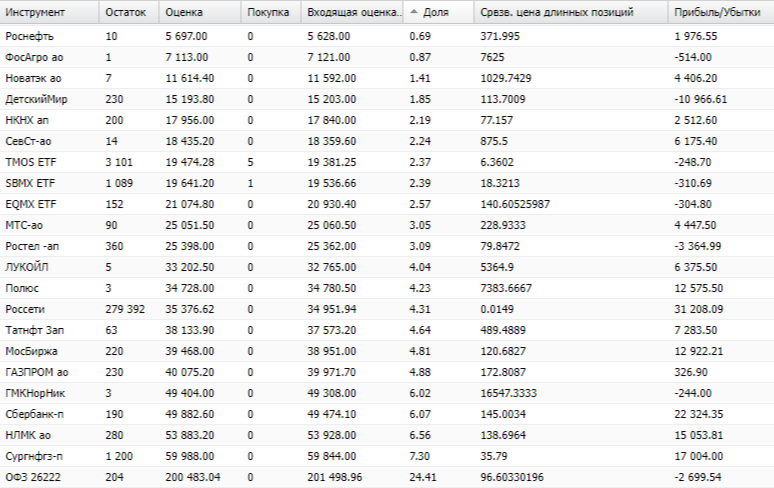Click Роснефть average price 371.995
The height and width of the screenshot is (488, 774).
point(500,37)
